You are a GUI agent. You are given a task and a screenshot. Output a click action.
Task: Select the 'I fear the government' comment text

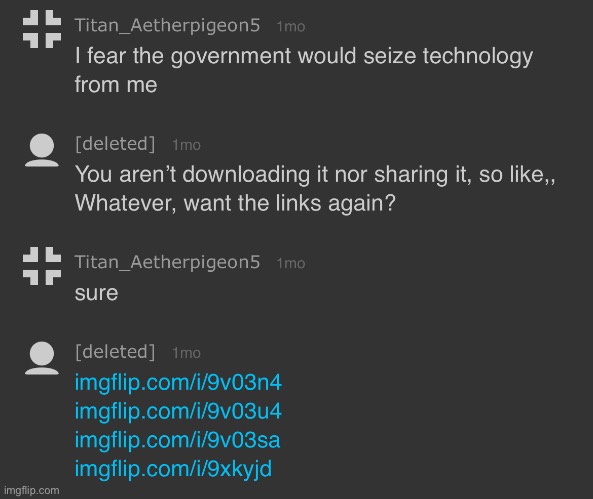click(304, 70)
